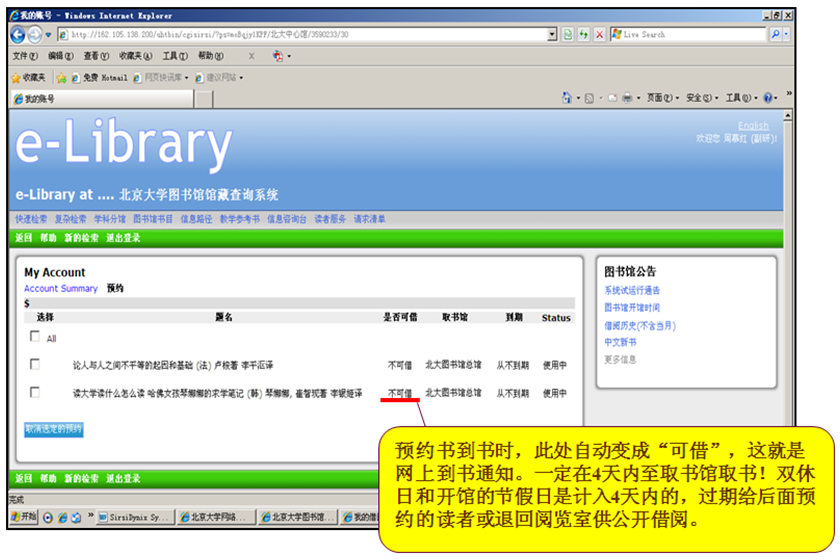
Task: Open a new blank tab
Action: 203,99
